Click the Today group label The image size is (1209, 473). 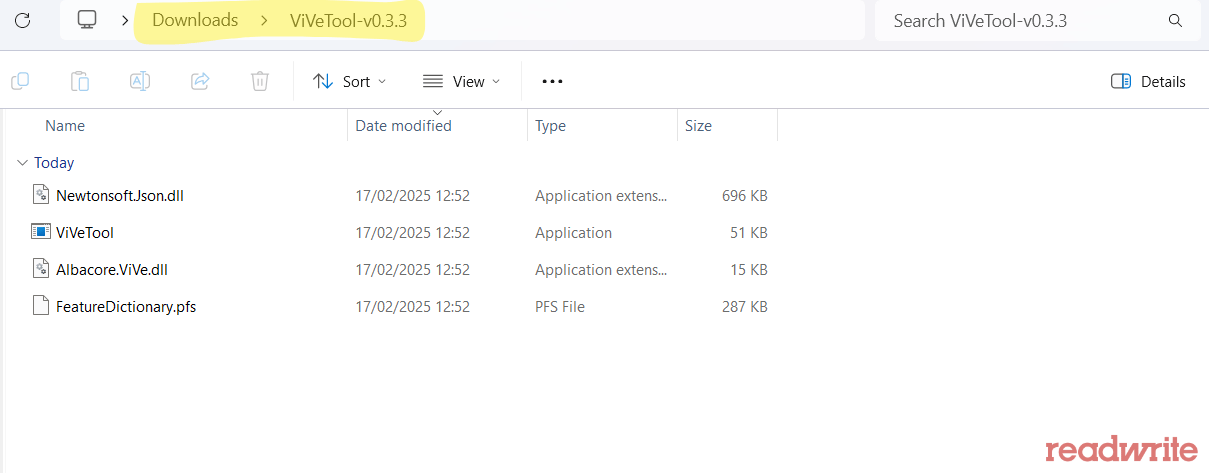pyautogui.click(x=54, y=162)
